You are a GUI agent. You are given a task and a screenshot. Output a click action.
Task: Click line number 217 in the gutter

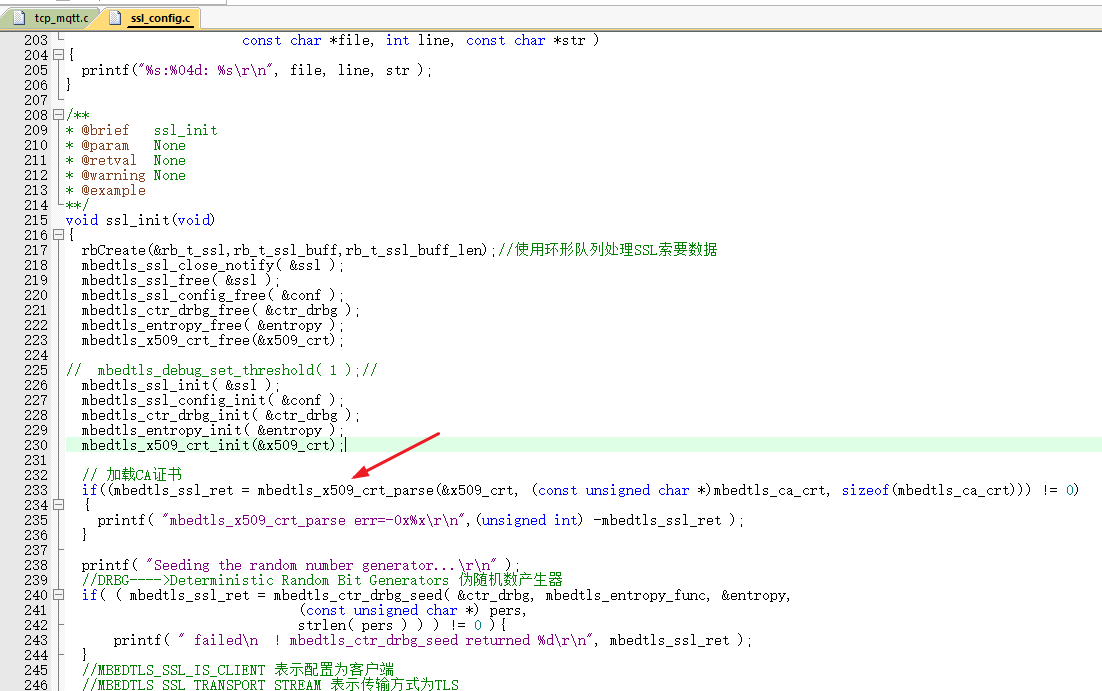[36, 250]
